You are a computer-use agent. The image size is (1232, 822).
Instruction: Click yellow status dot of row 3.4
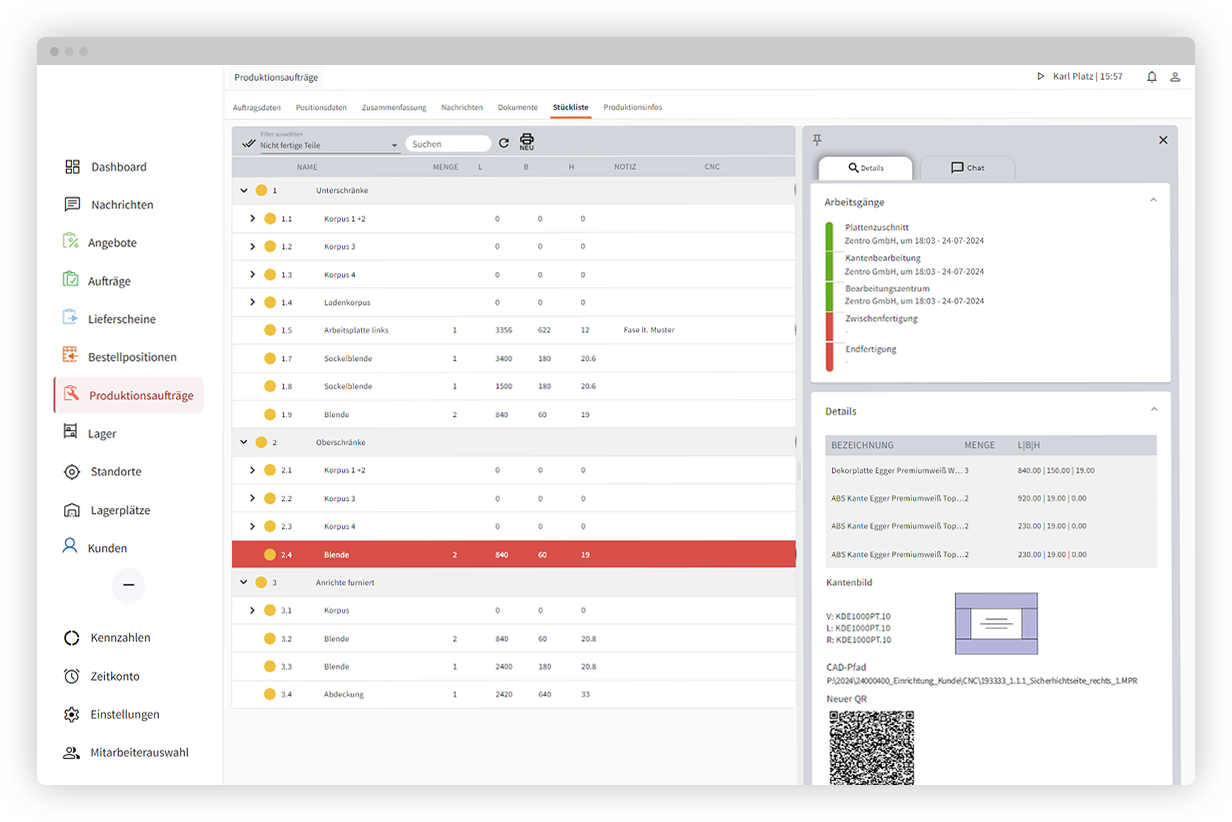pyautogui.click(x=270, y=694)
